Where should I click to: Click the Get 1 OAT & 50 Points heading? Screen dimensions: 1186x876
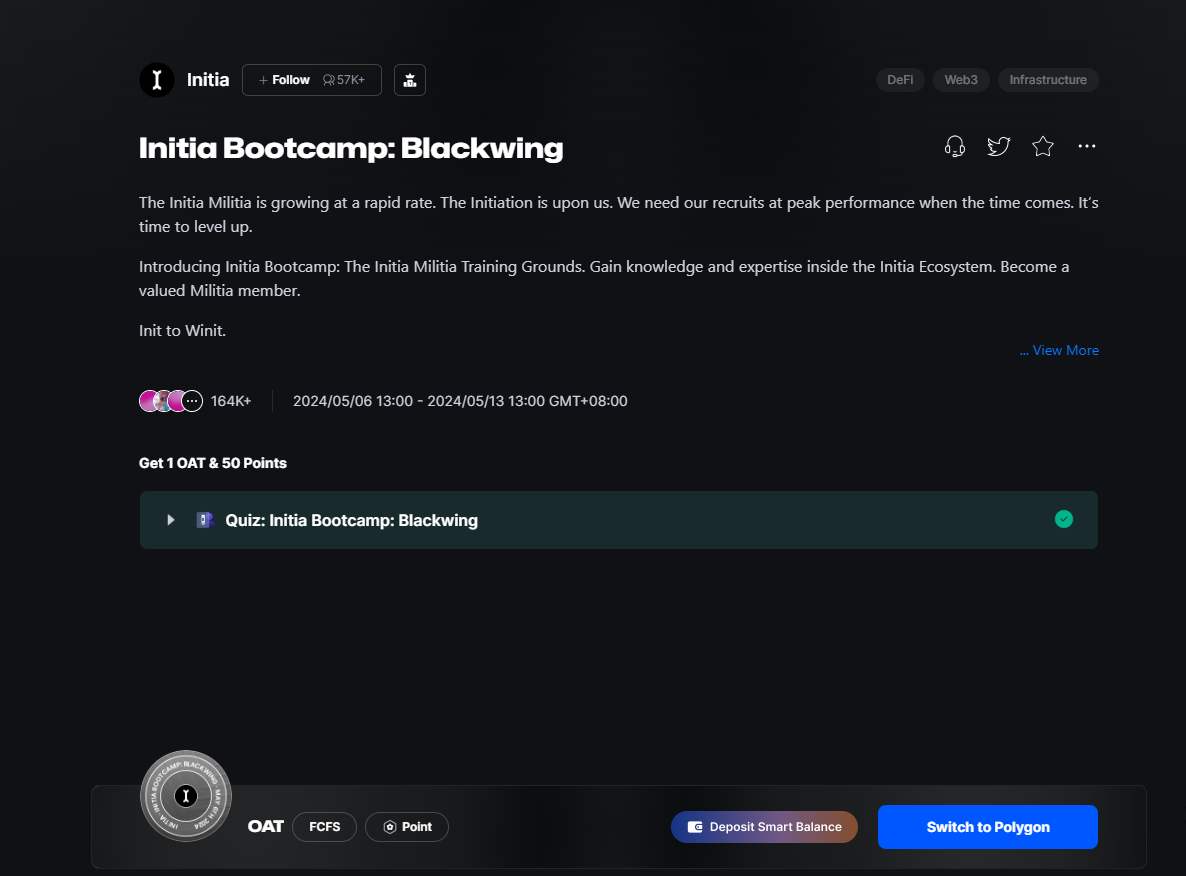213,463
